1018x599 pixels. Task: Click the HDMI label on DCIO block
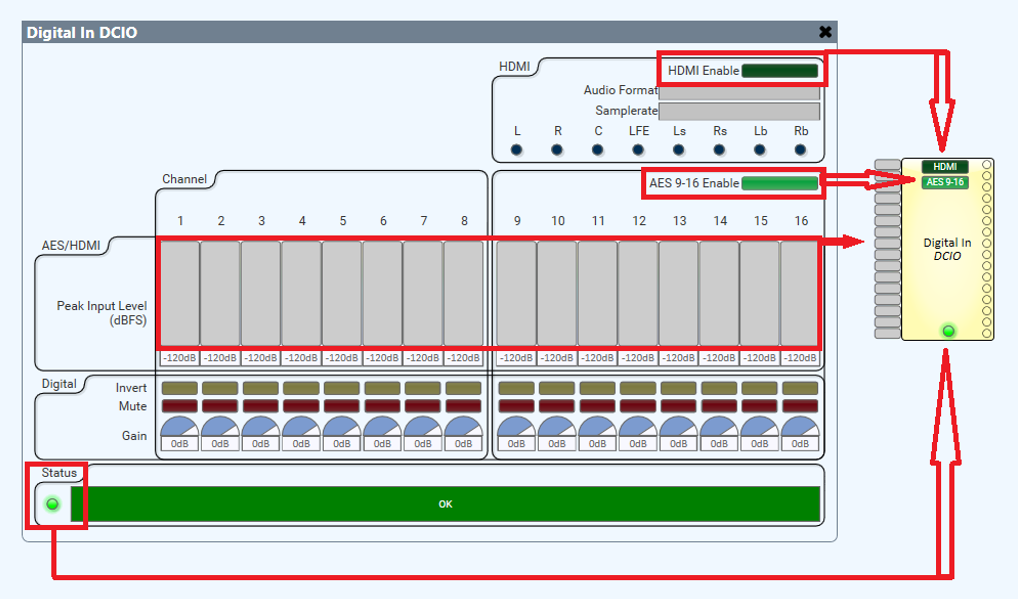(x=944, y=167)
